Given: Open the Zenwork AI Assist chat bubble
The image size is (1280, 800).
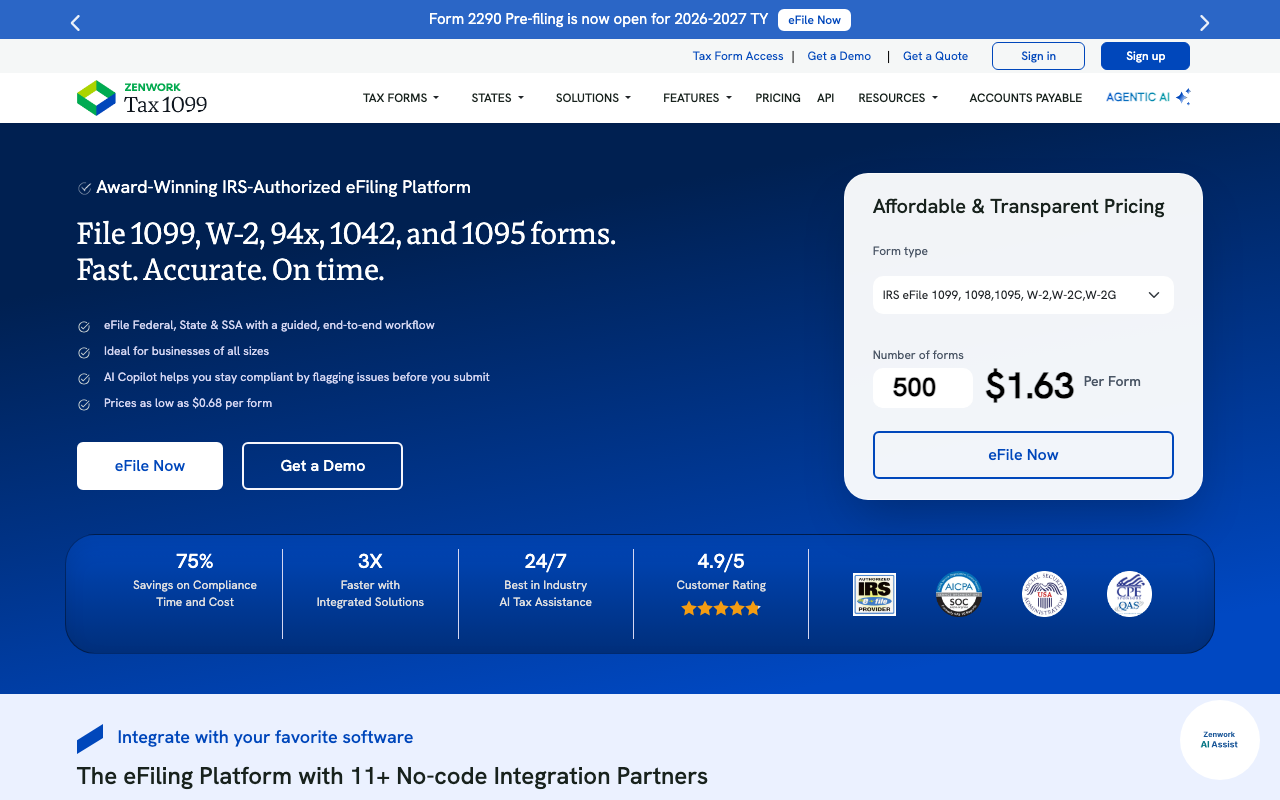Looking at the screenshot, I should pyautogui.click(x=1219, y=740).
